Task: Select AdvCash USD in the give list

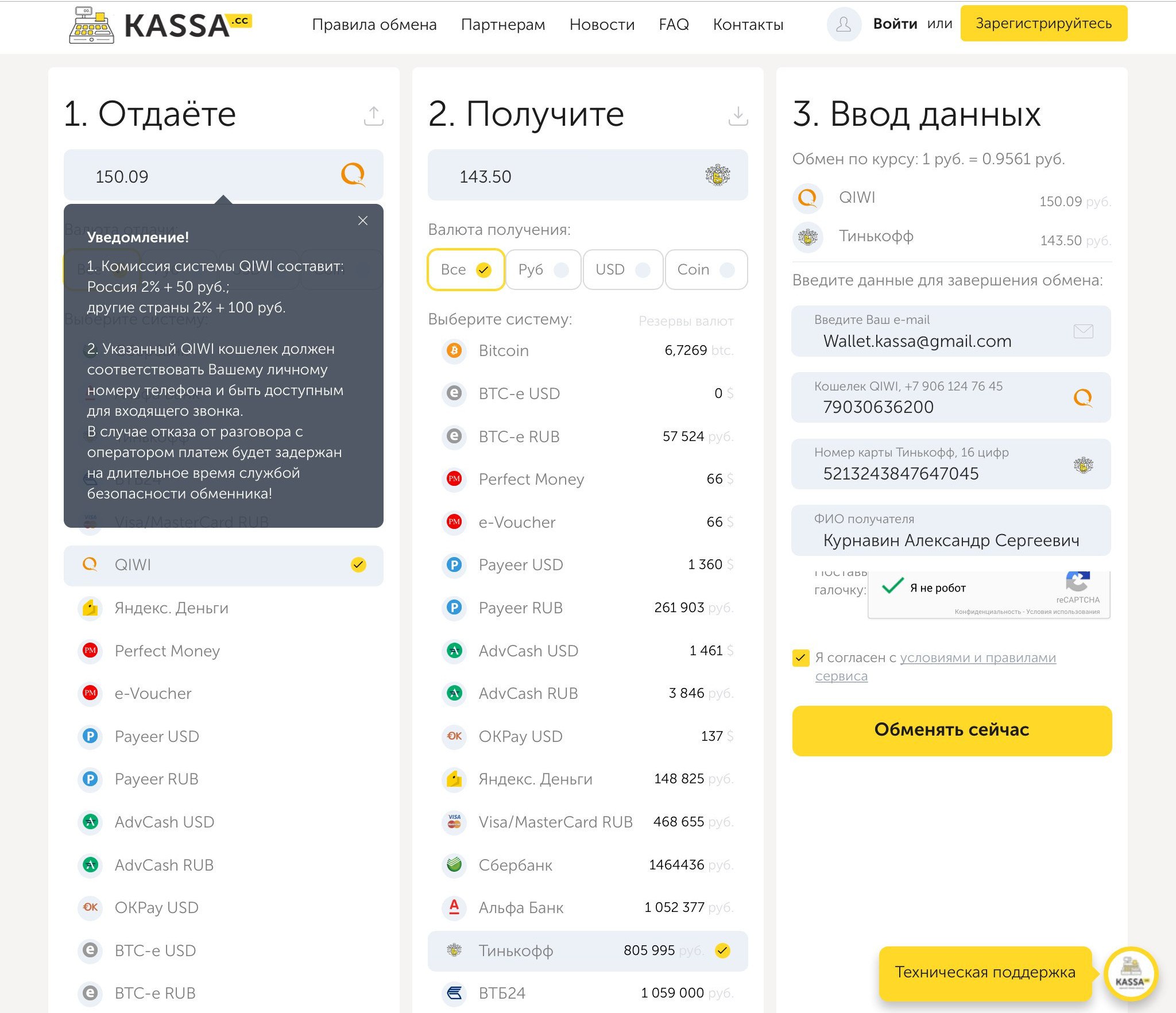Action: click(223, 822)
